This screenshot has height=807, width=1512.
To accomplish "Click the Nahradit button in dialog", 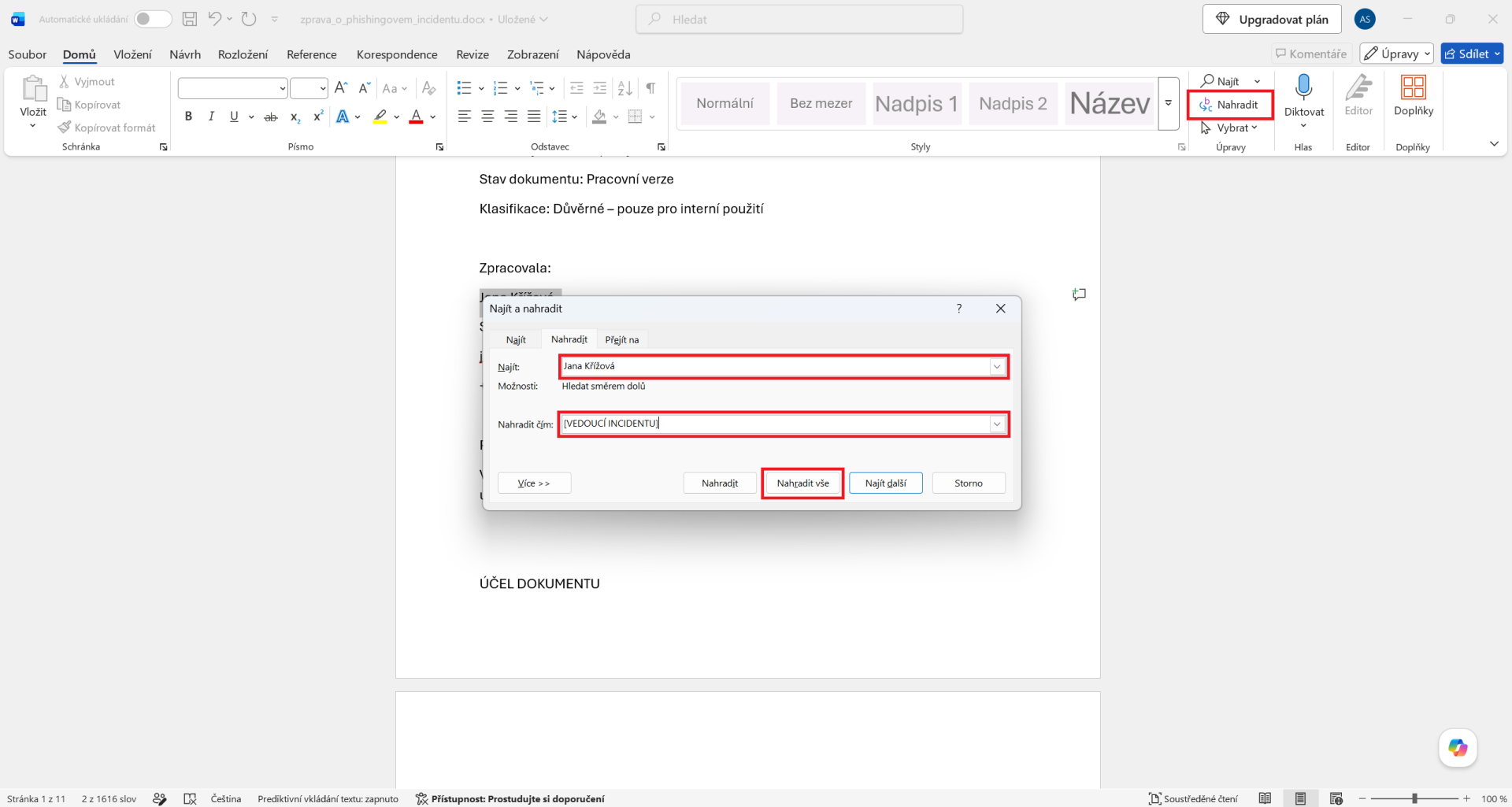I will pos(720,483).
